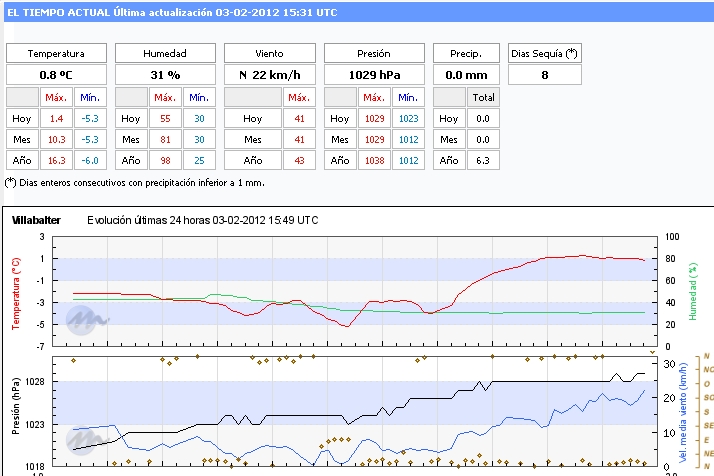
Task: Click the Villabalter chart title
Action: (41, 220)
